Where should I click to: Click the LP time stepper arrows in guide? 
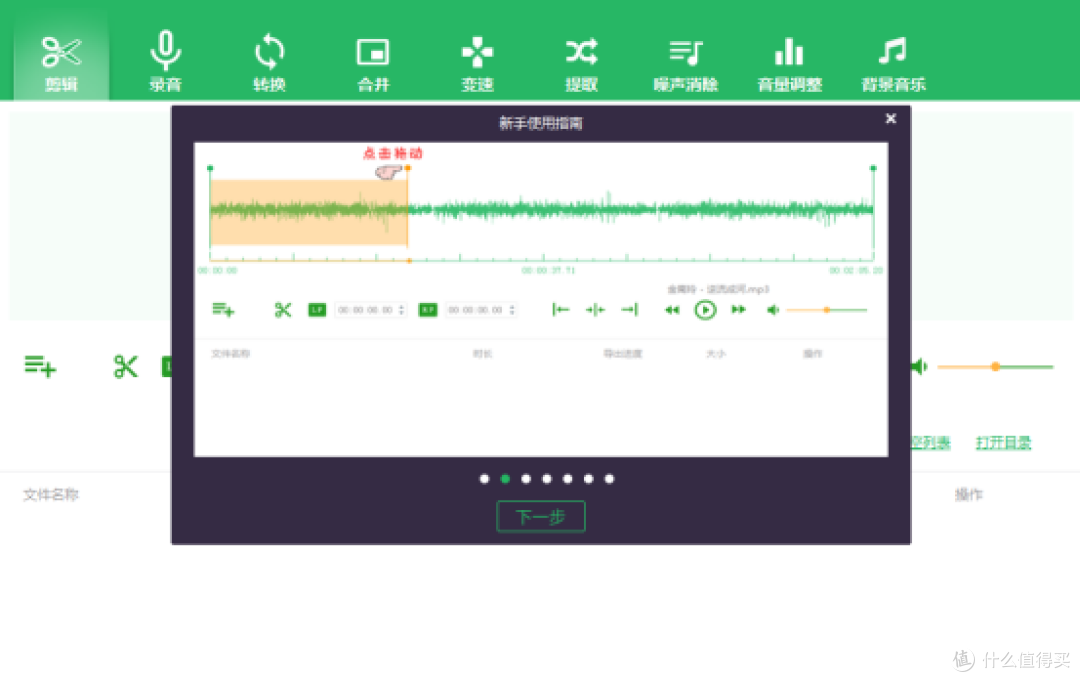402,310
